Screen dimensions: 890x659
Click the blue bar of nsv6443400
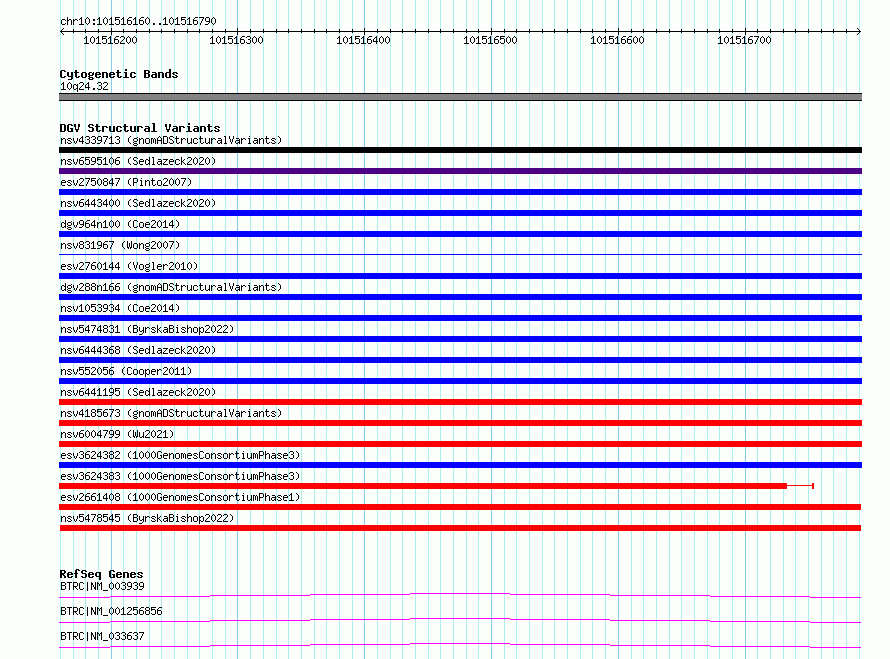tap(460, 213)
